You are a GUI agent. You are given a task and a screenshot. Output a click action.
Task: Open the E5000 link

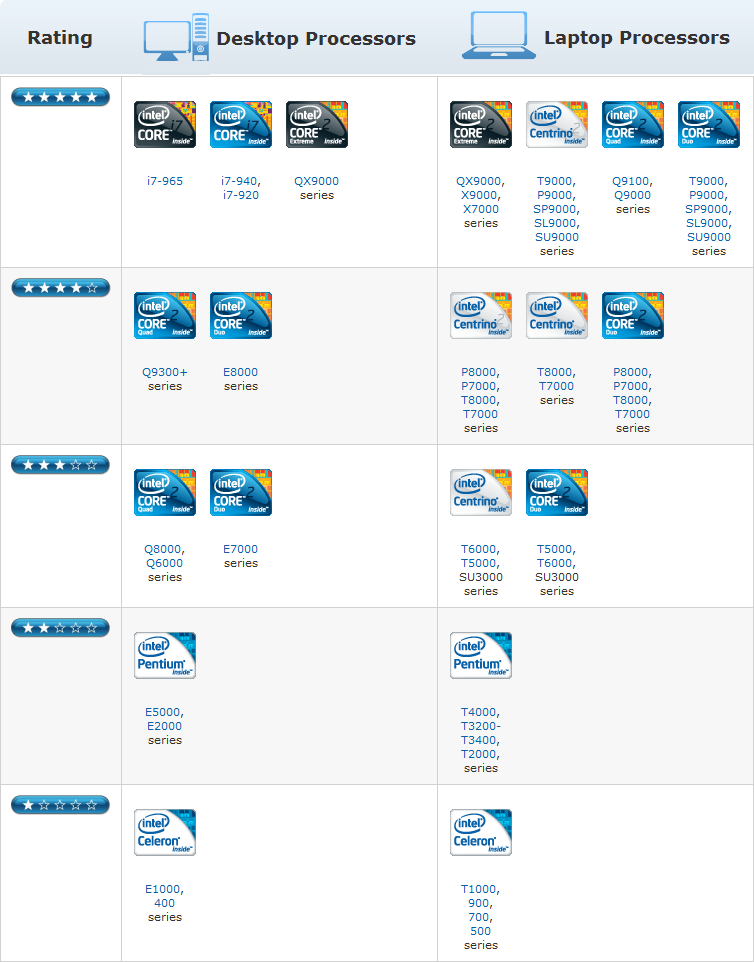(163, 712)
